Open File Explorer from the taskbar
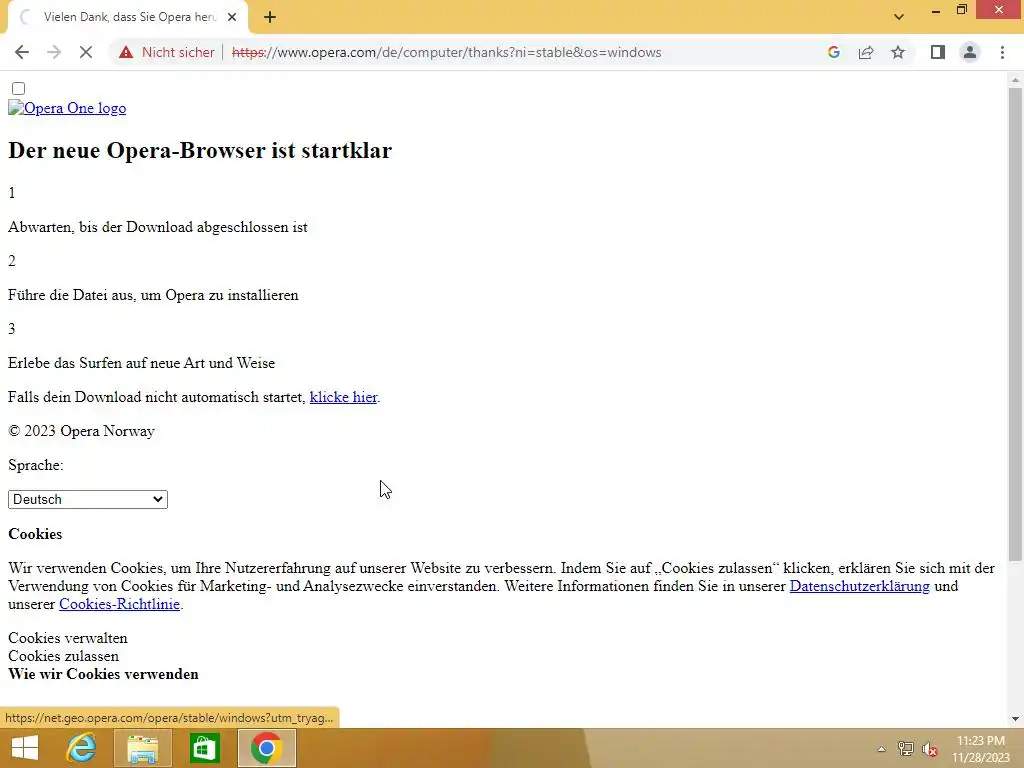 [143, 748]
